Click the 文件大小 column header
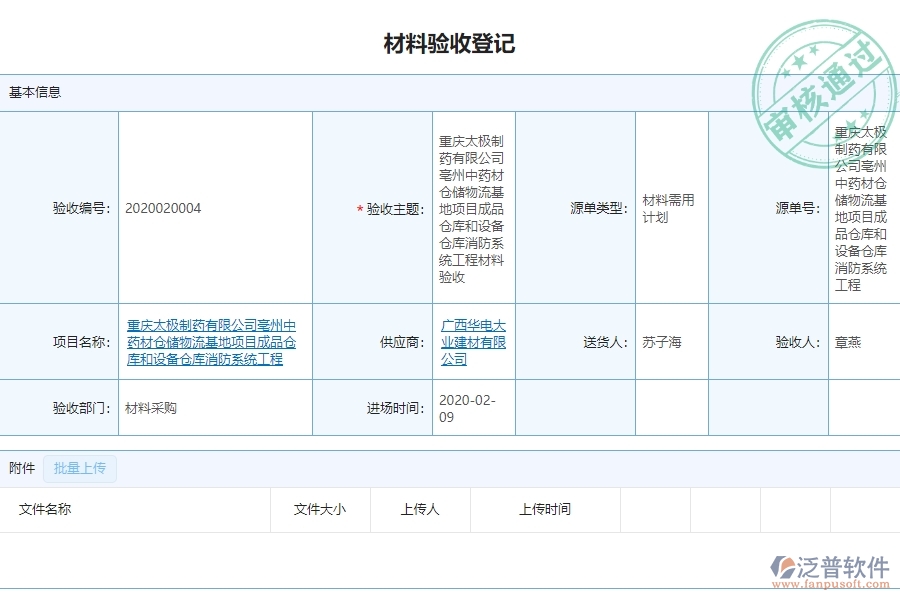The height and width of the screenshot is (600, 900). (318, 509)
